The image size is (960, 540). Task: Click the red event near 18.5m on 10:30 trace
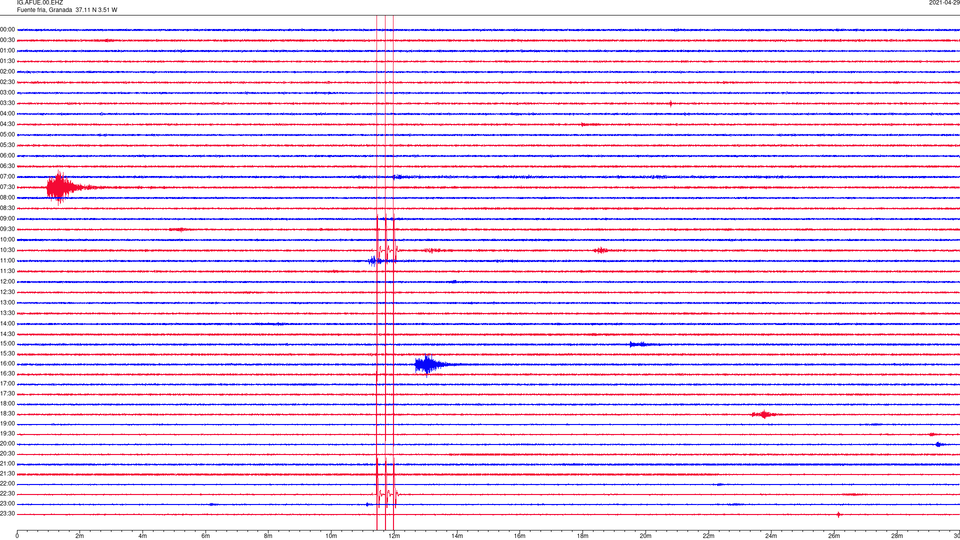click(x=601, y=250)
